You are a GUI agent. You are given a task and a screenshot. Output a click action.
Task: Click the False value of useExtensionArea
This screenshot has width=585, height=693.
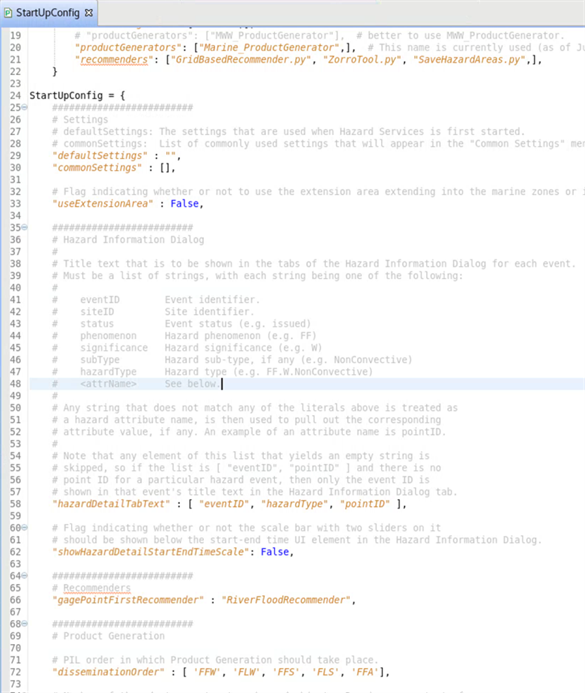[x=184, y=204]
